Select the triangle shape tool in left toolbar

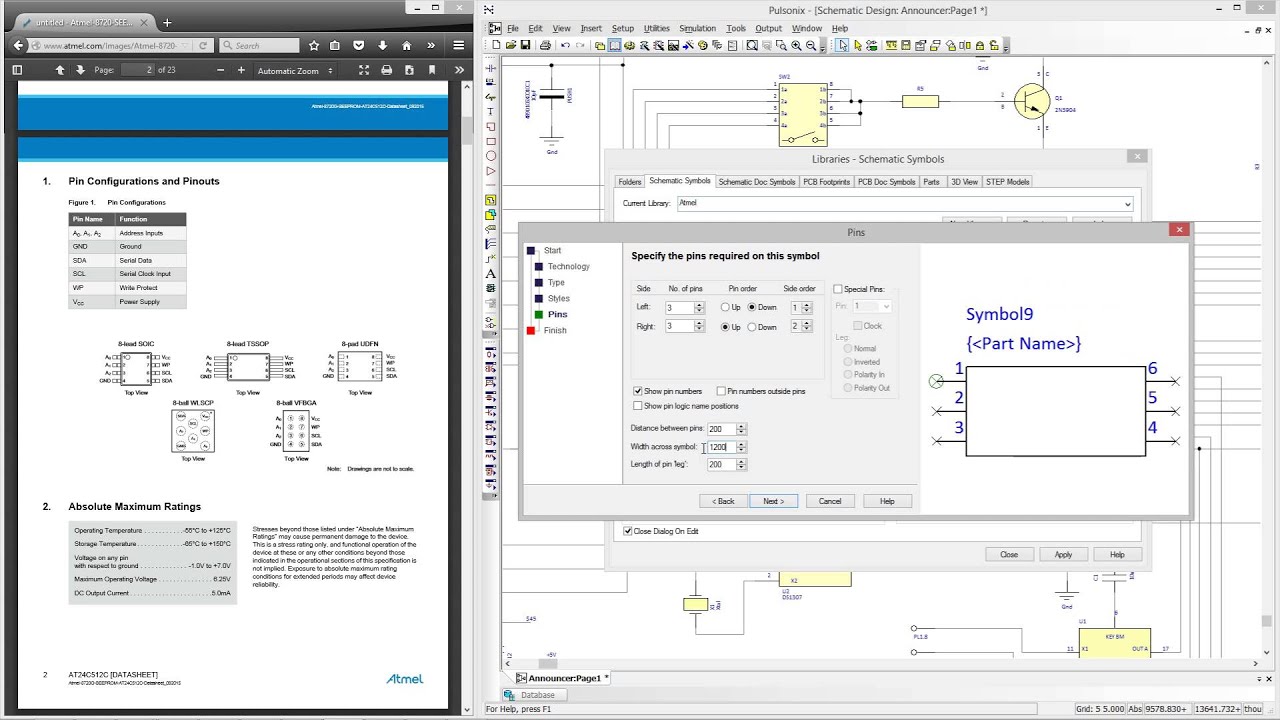(x=491, y=171)
